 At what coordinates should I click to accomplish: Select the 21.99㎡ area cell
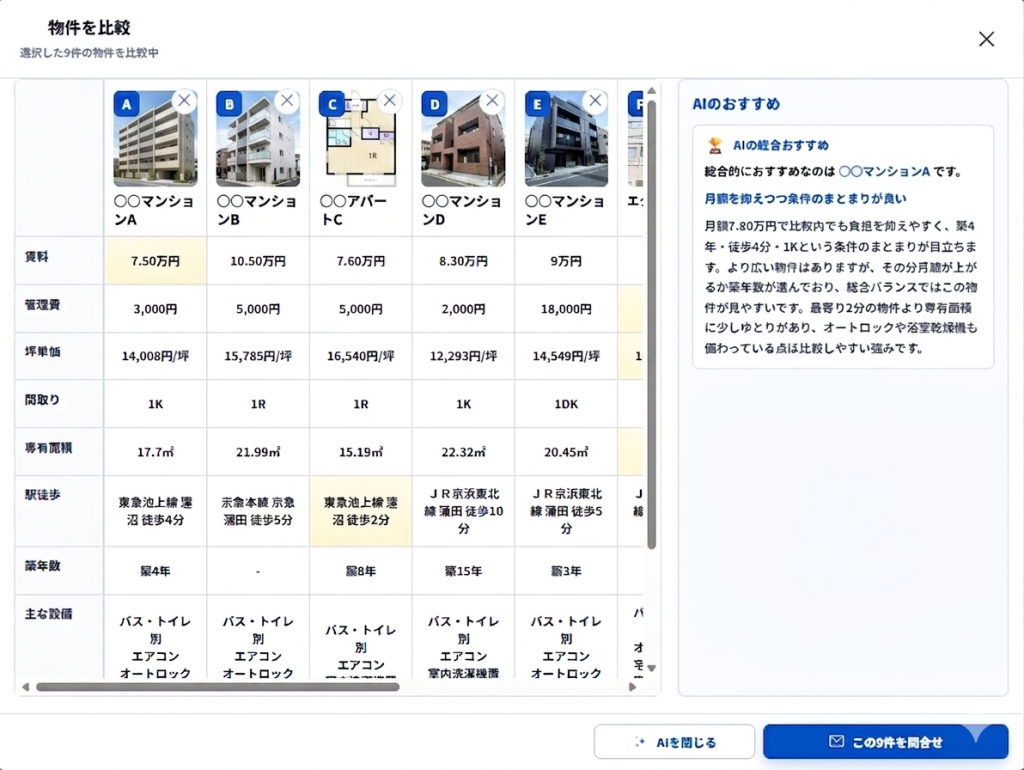[258, 451]
